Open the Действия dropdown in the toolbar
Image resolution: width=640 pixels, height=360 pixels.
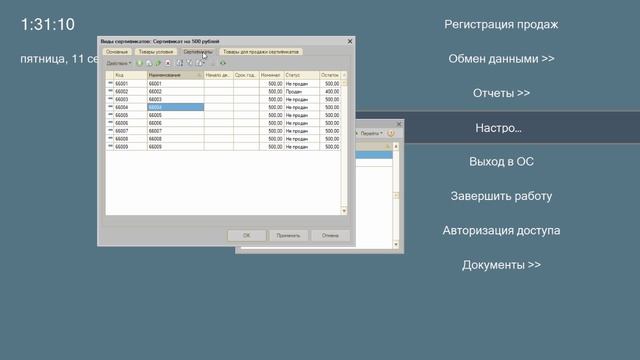pos(118,63)
